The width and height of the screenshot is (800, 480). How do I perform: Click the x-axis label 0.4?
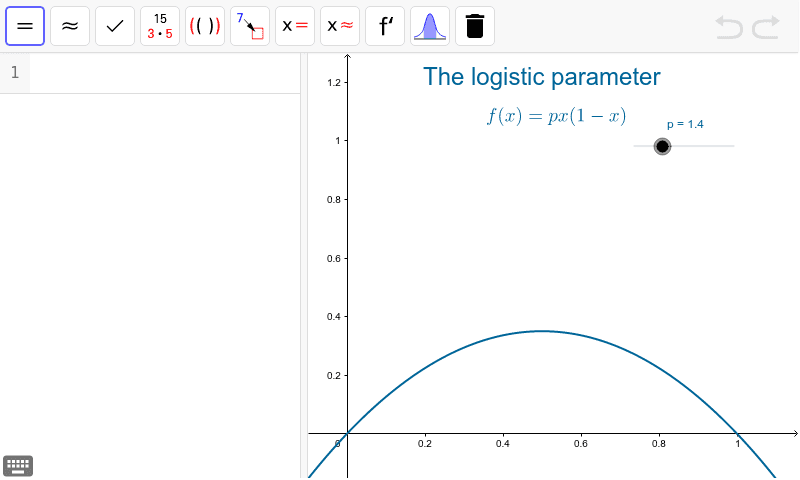point(503,444)
